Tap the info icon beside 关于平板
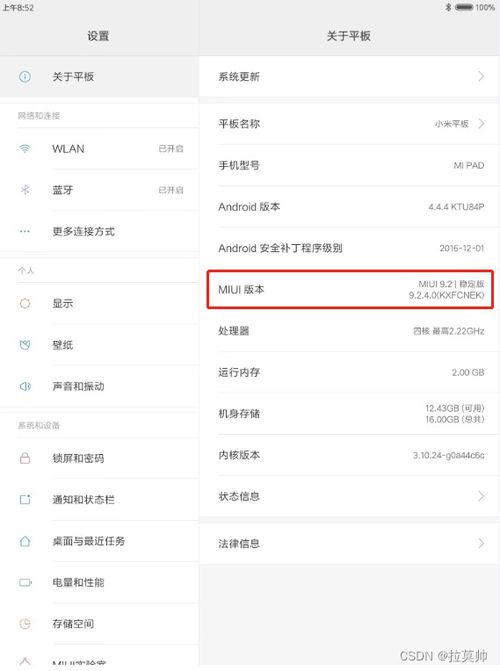This screenshot has height=671, width=500. pos(25,77)
